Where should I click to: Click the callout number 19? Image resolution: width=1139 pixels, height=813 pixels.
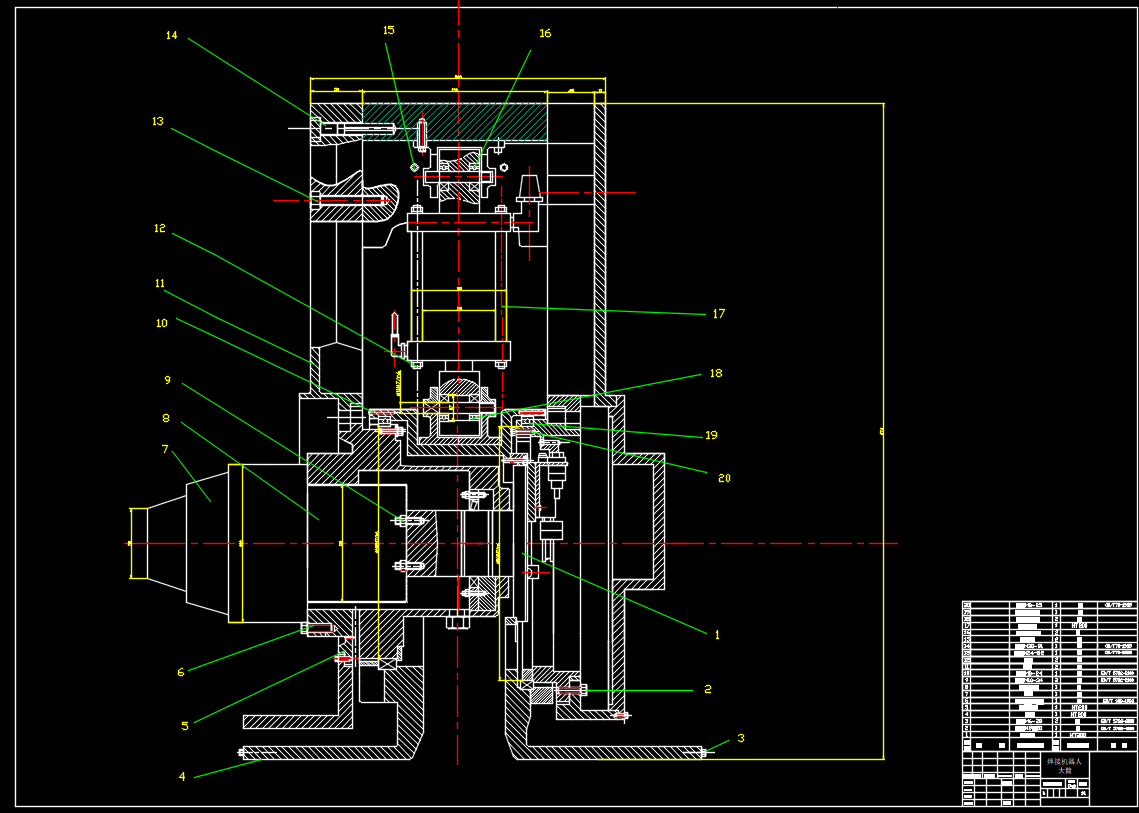[711, 436]
